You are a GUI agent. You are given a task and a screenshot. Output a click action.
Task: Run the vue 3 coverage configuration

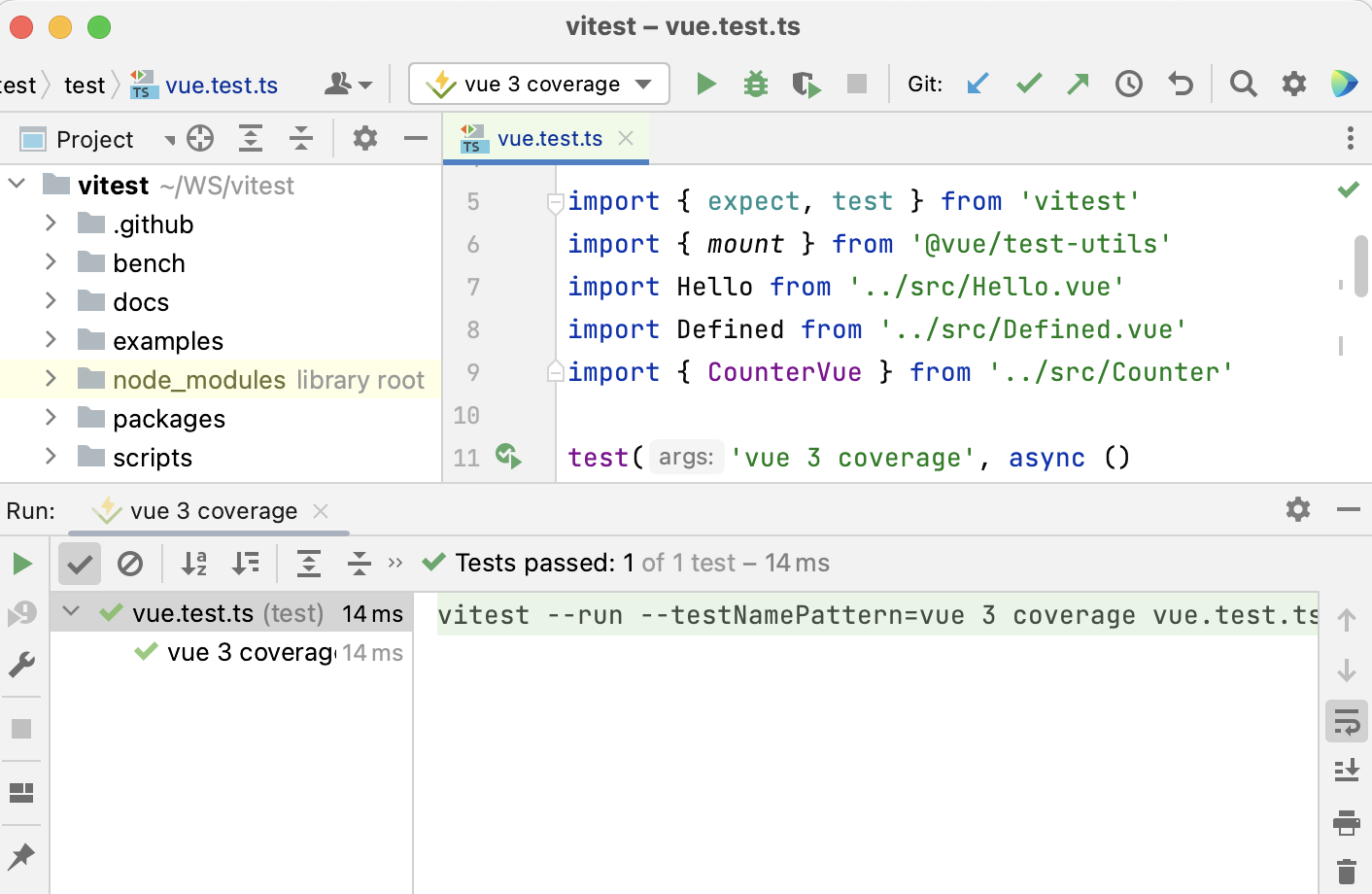pos(706,85)
